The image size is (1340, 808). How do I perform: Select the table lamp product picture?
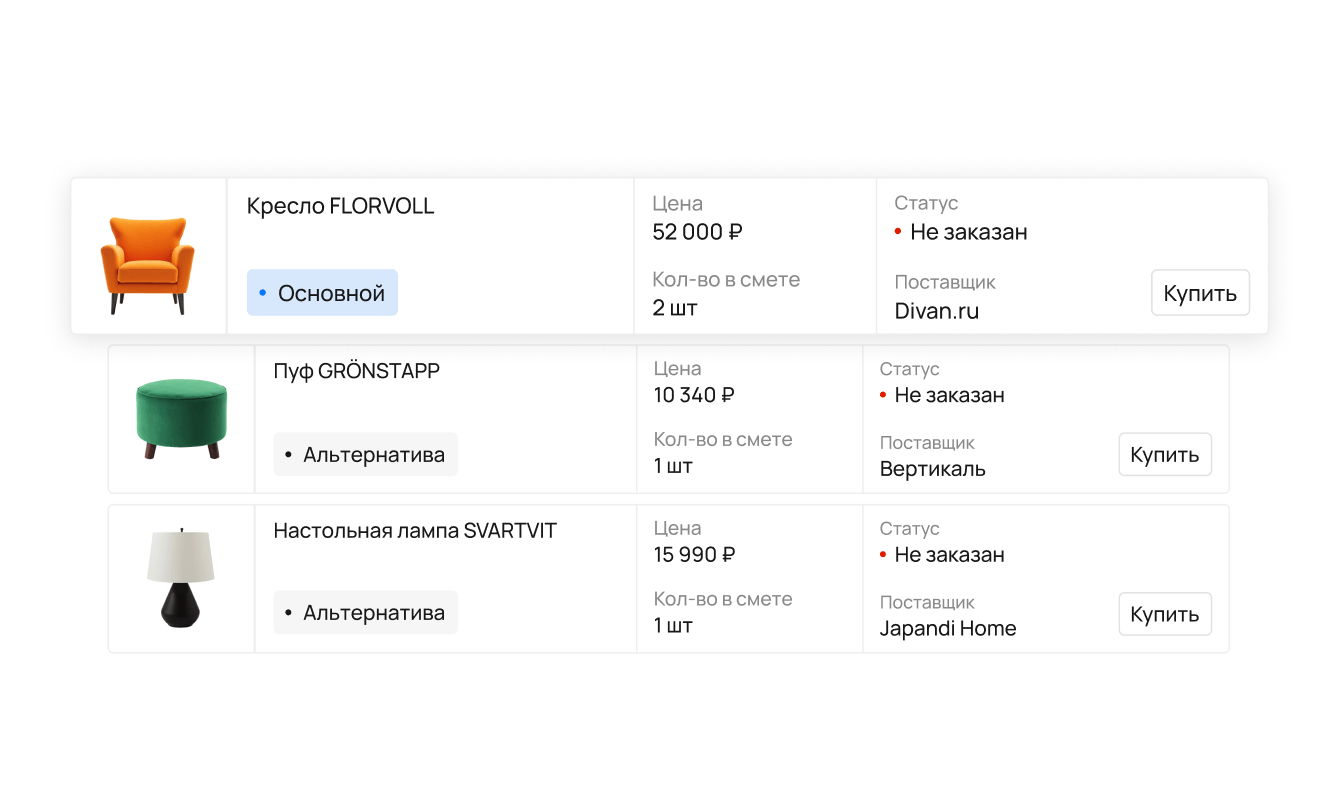click(181, 578)
